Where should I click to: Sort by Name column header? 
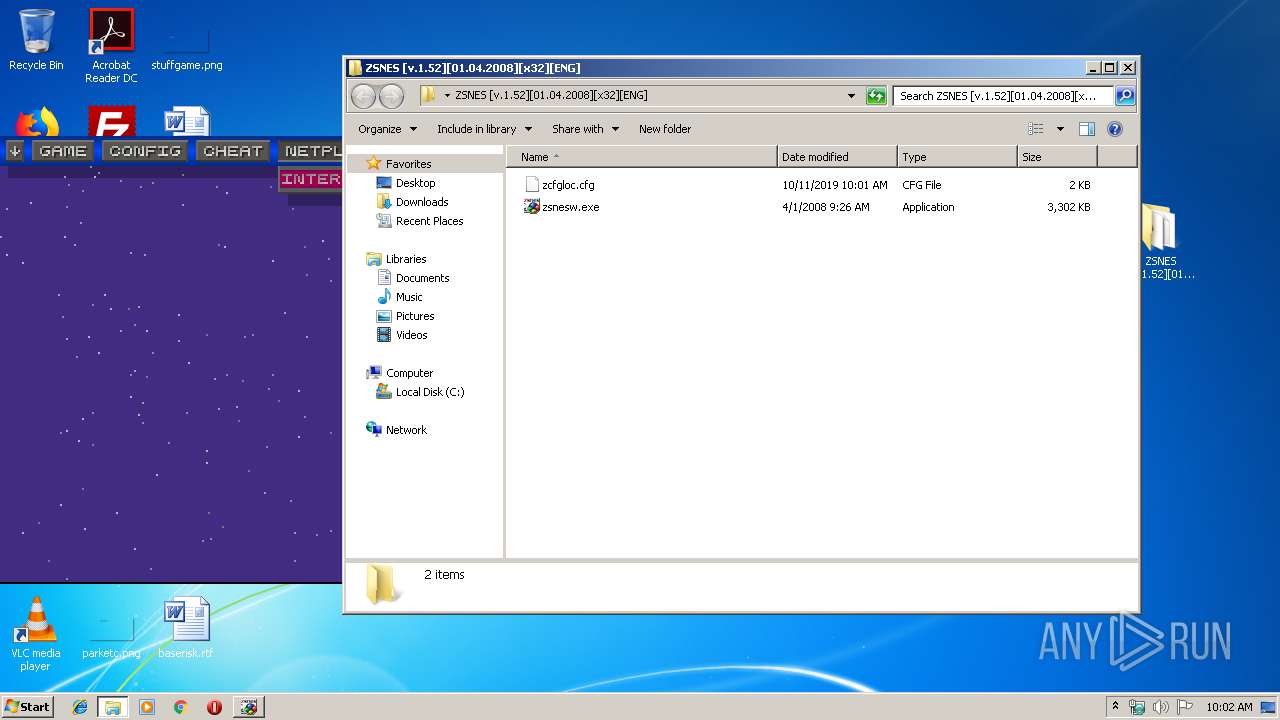click(x=642, y=157)
